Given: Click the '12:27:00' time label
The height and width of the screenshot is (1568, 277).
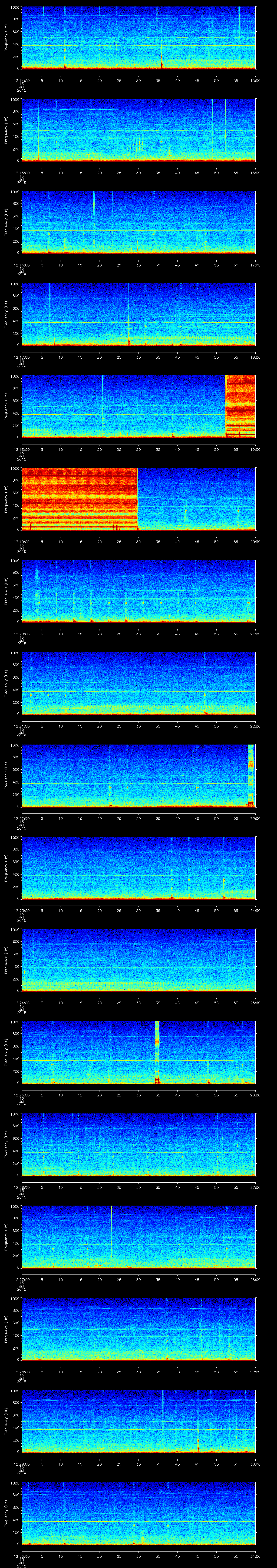Looking at the screenshot, I should click(x=22, y=1279).
